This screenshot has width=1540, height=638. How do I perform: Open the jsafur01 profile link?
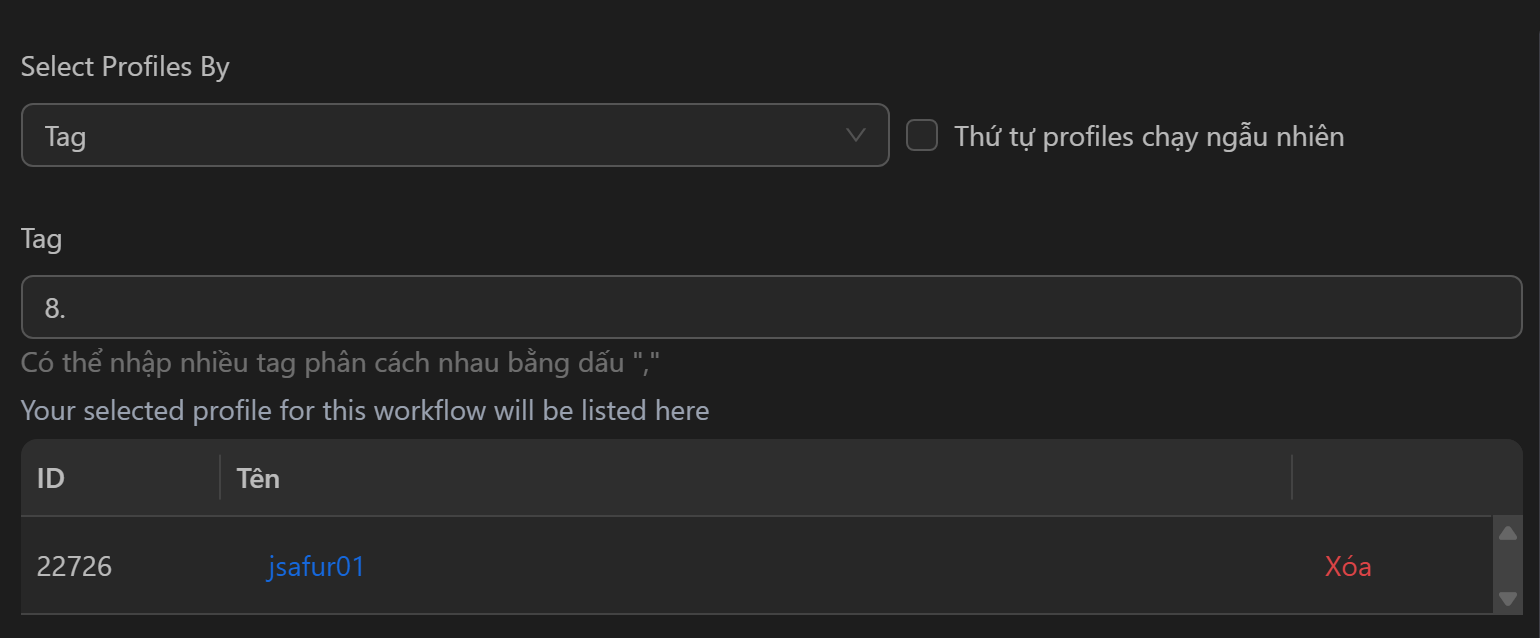[x=316, y=567]
